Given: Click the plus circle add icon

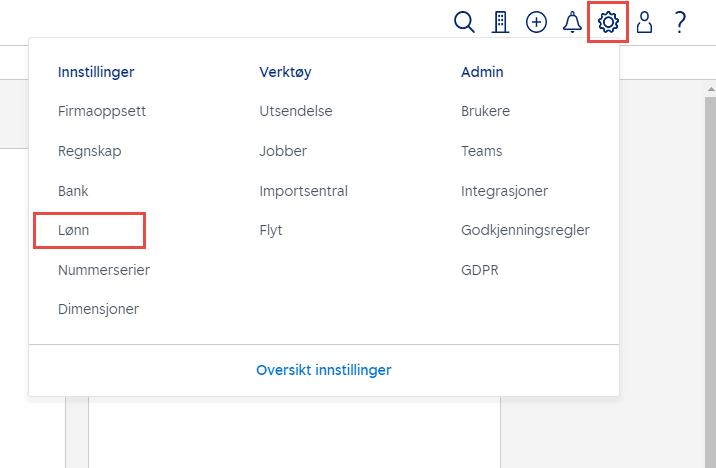Looking at the screenshot, I should [537, 22].
